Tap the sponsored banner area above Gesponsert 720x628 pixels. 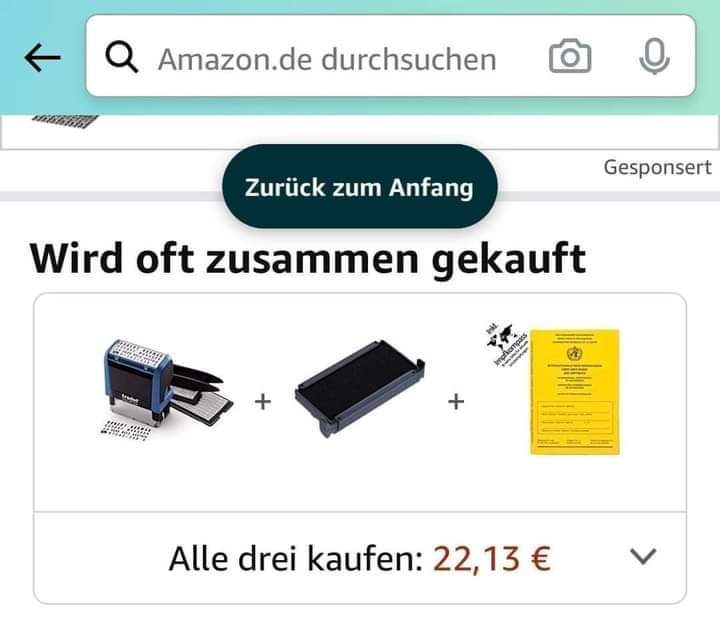360,132
